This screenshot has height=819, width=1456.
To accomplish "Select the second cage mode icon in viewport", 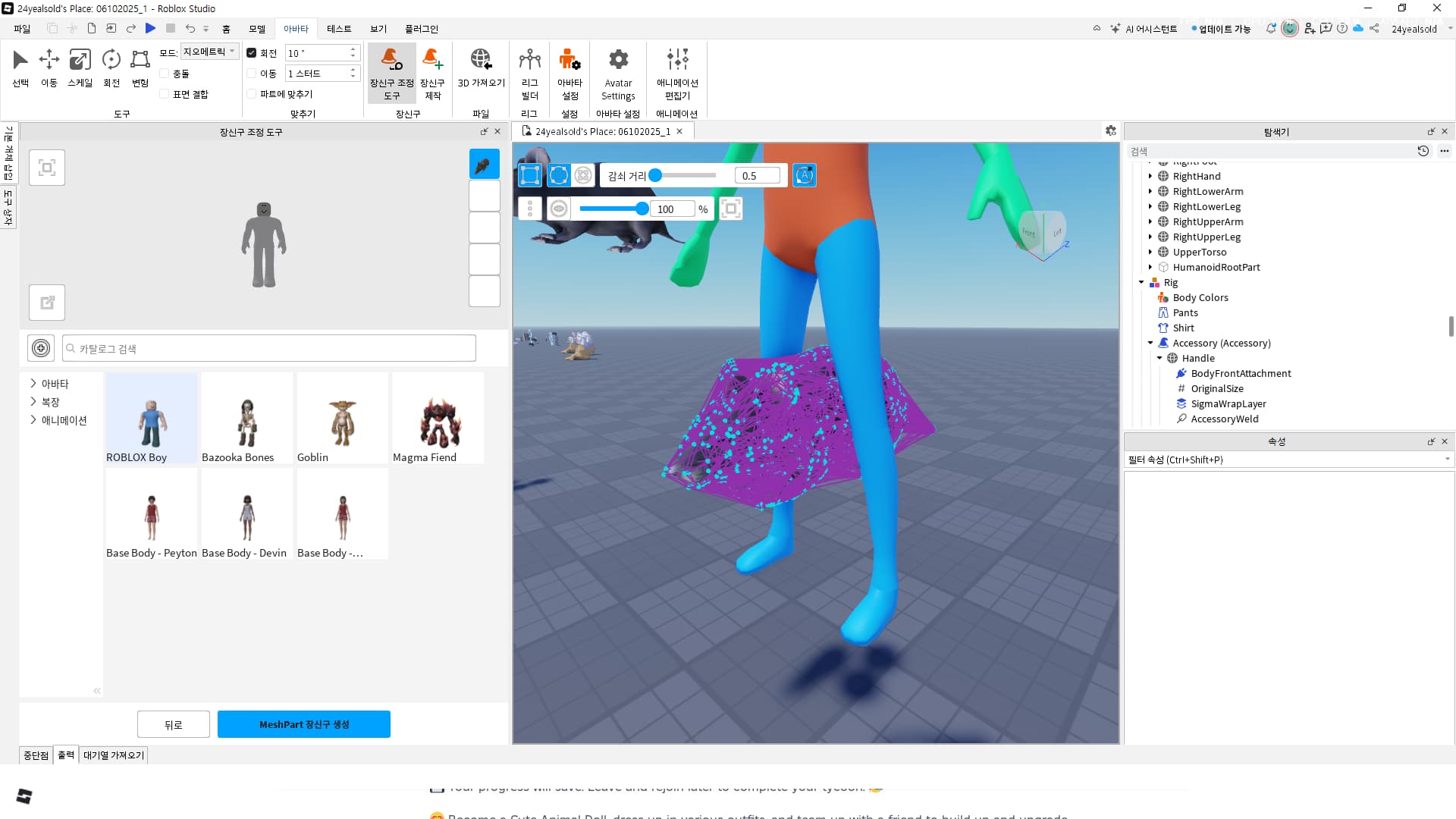I will 559,175.
